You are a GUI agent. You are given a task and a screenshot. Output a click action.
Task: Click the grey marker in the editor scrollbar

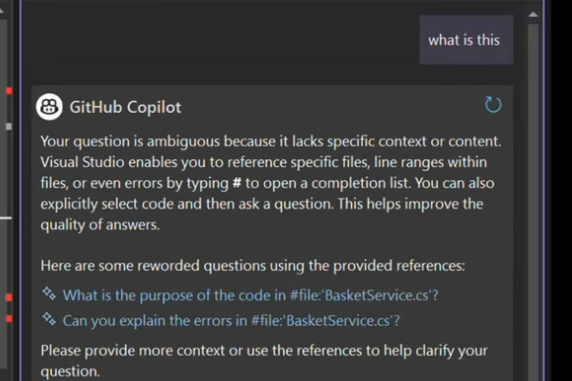tap(9, 126)
